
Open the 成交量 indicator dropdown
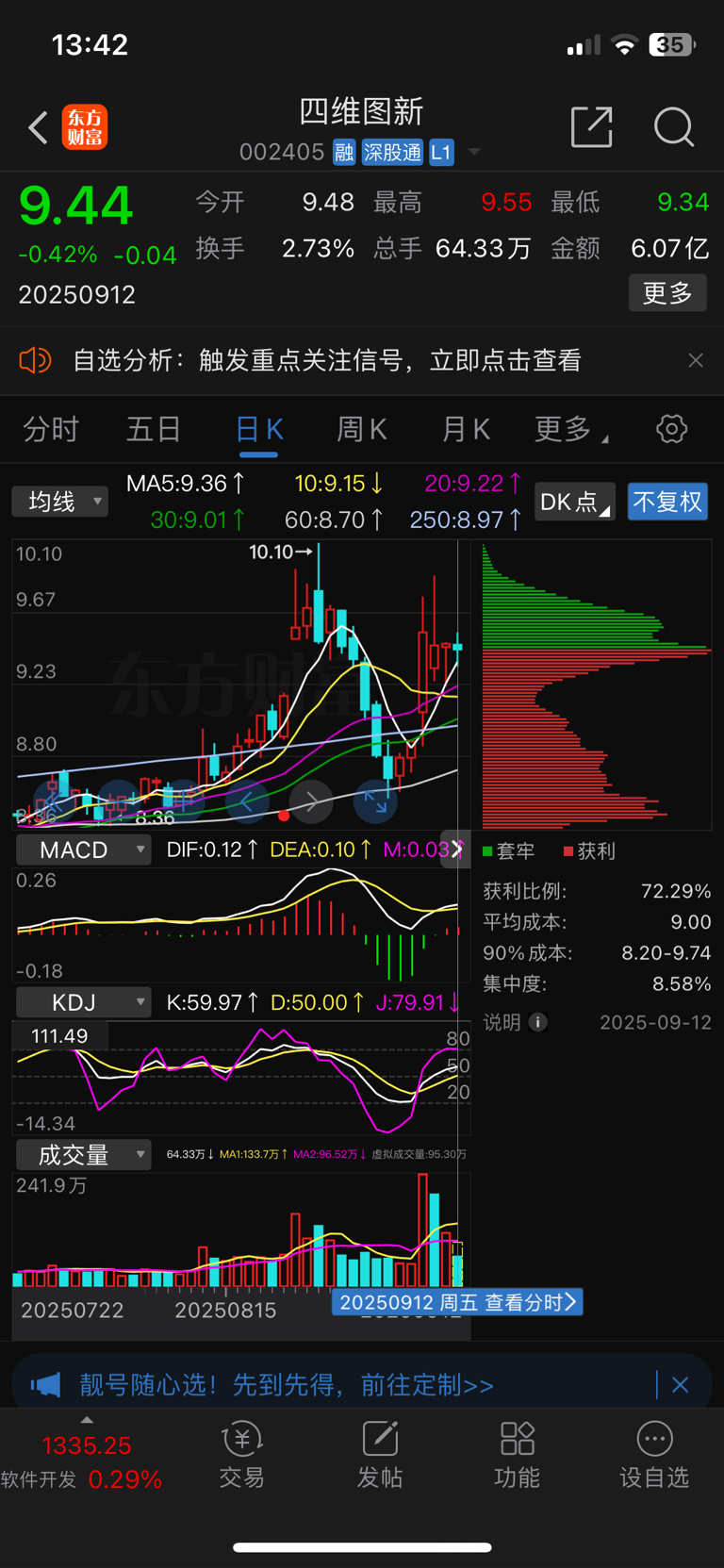[84, 1154]
